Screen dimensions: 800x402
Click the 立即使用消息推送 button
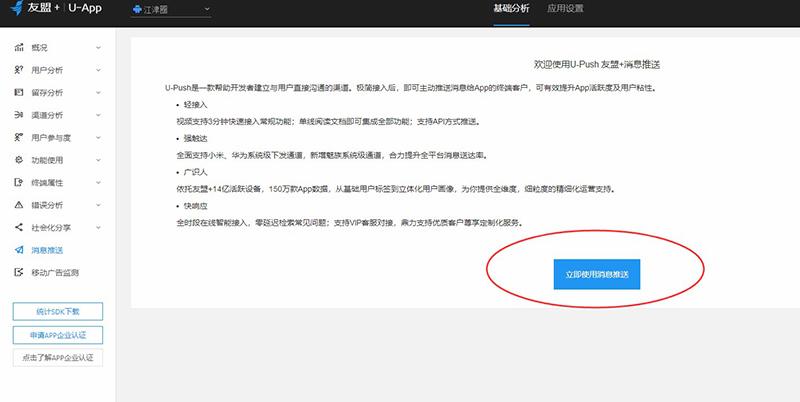point(597,272)
